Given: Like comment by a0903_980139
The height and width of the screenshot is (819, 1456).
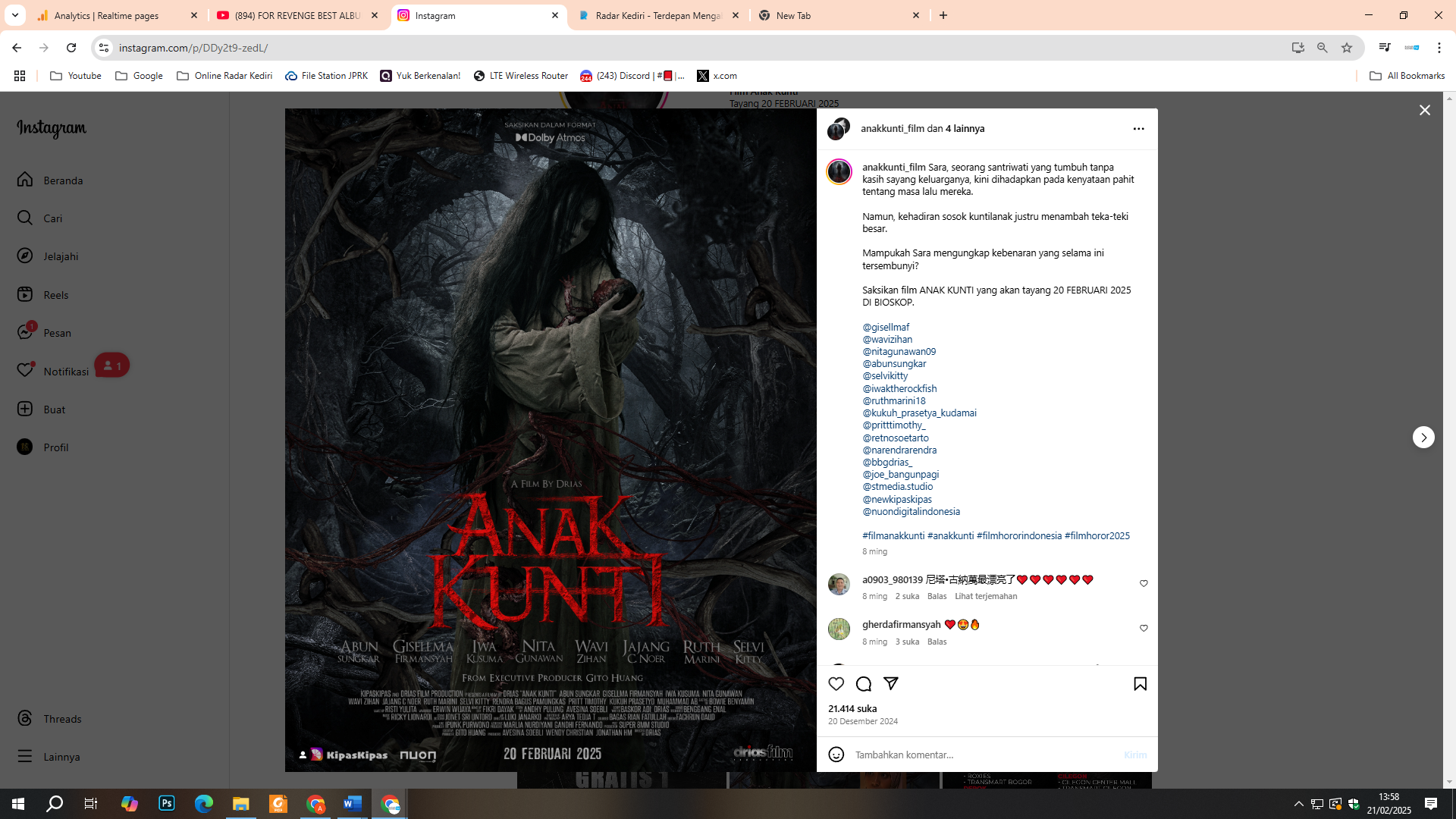Looking at the screenshot, I should point(1144,583).
